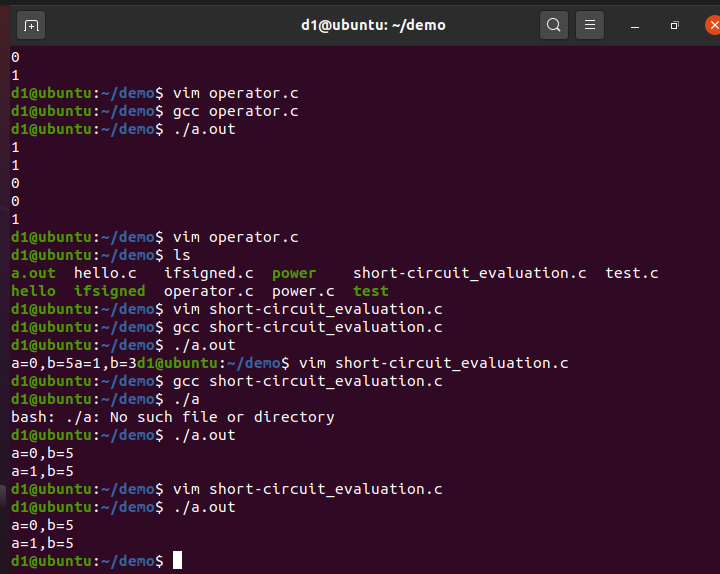Close the terminal window
720x574 pixels.
pyautogui.click(x=713, y=25)
